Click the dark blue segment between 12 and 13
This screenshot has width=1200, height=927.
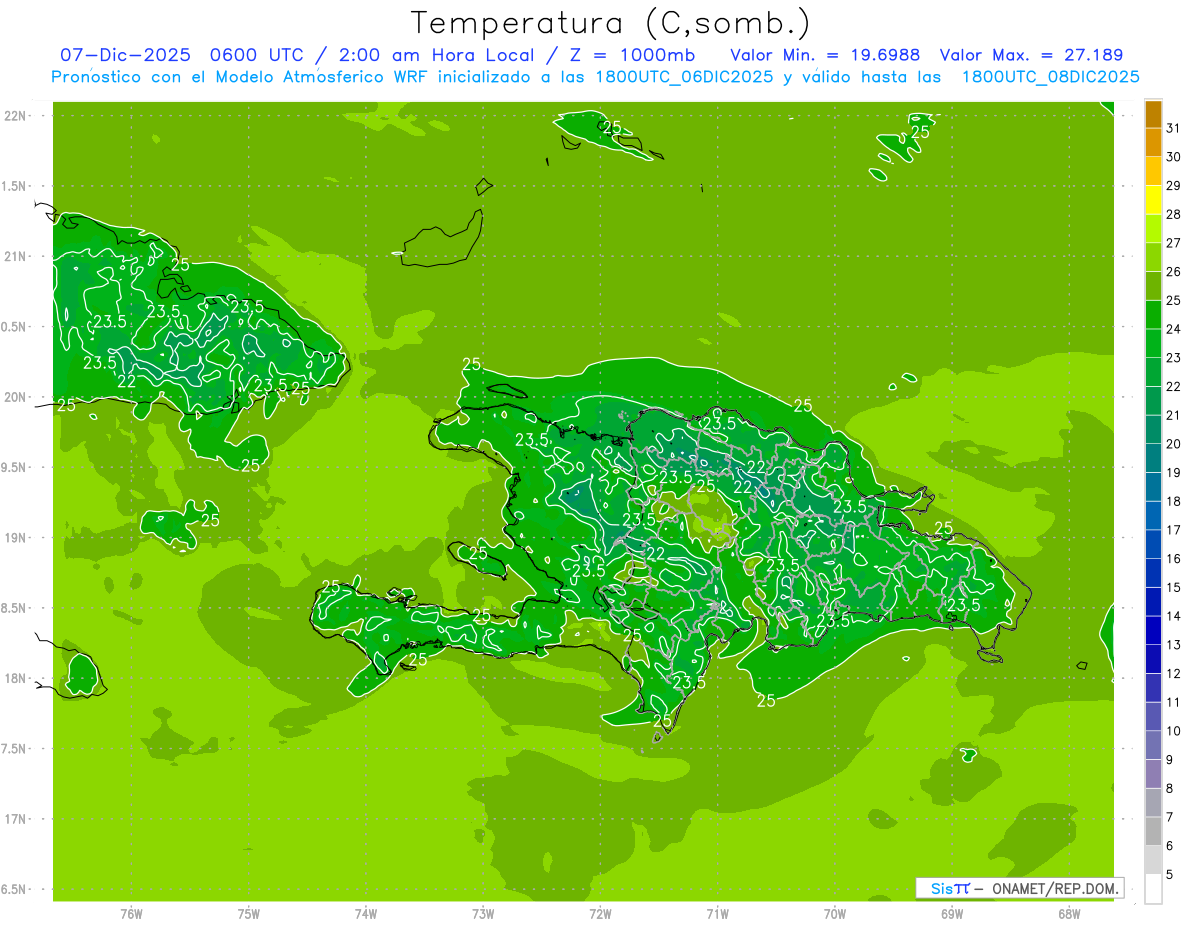1153,659
